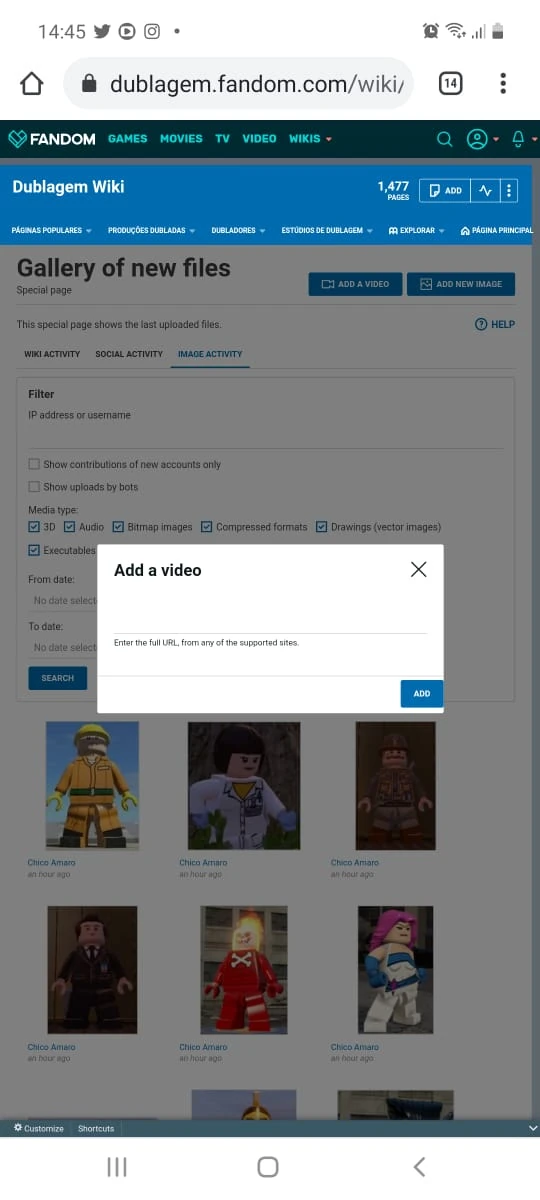Expand WIKIS dropdown in Fandom bar
Screen dimensions: 540x1200
(311, 139)
